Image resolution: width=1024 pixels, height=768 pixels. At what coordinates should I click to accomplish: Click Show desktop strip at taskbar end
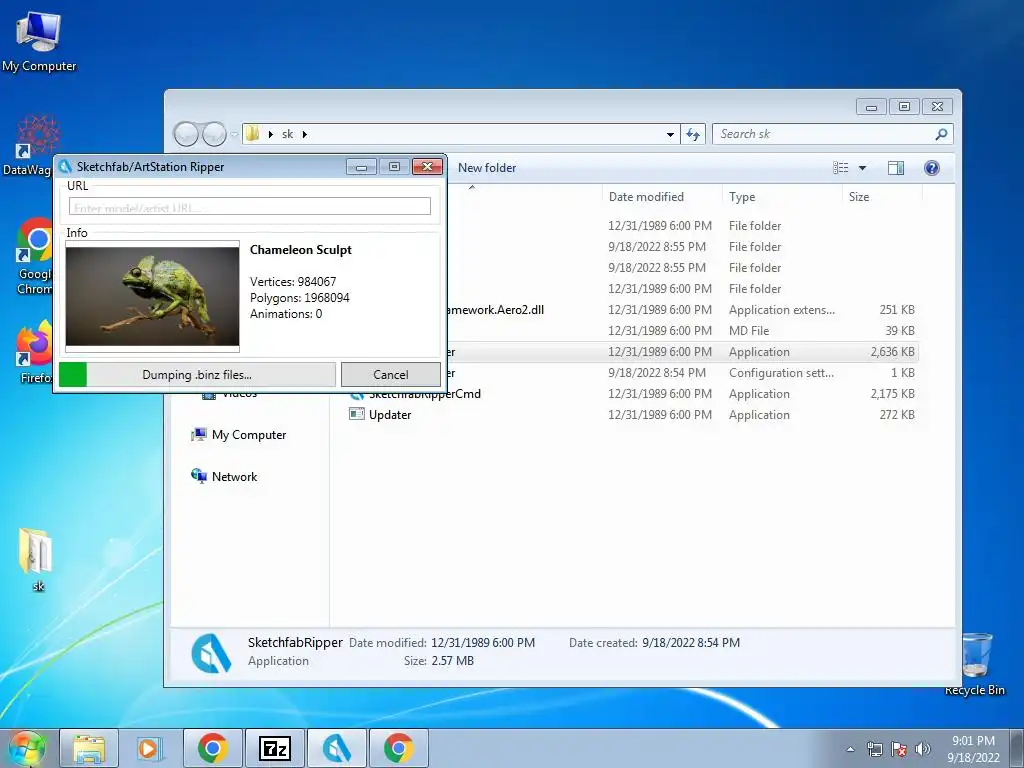(x=1017, y=749)
